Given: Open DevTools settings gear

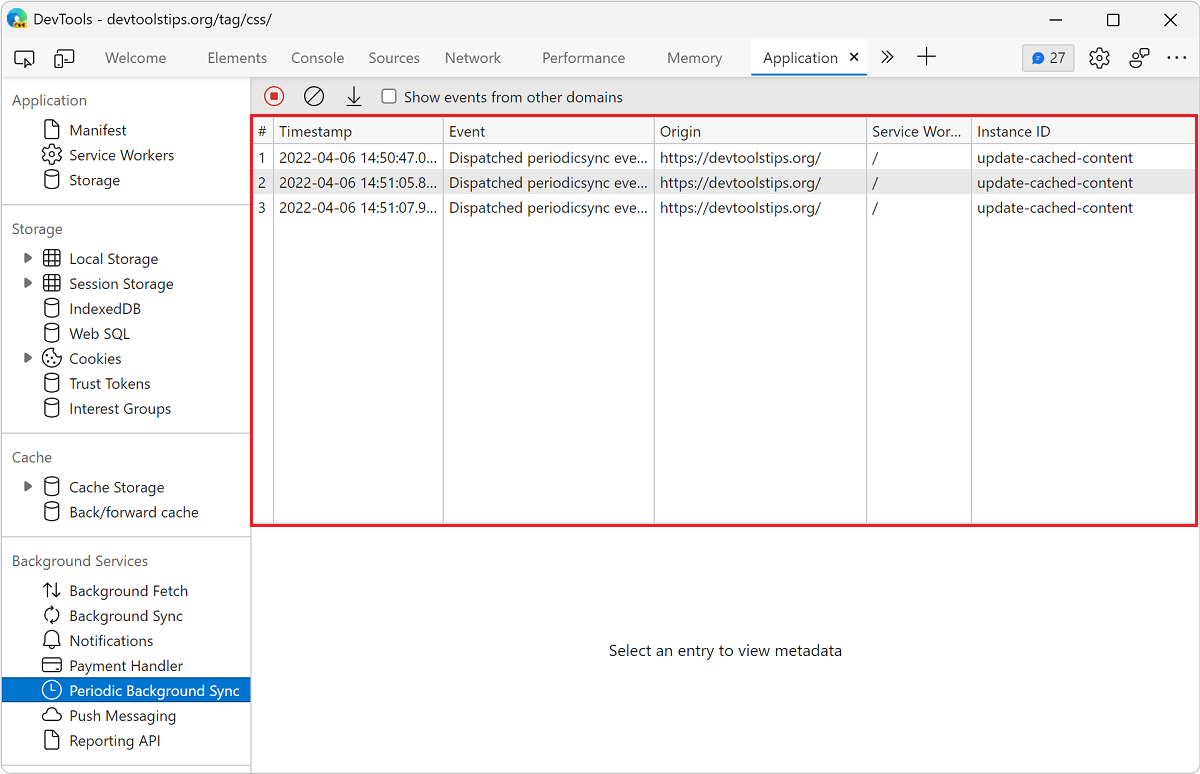Looking at the screenshot, I should pyautogui.click(x=1099, y=58).
